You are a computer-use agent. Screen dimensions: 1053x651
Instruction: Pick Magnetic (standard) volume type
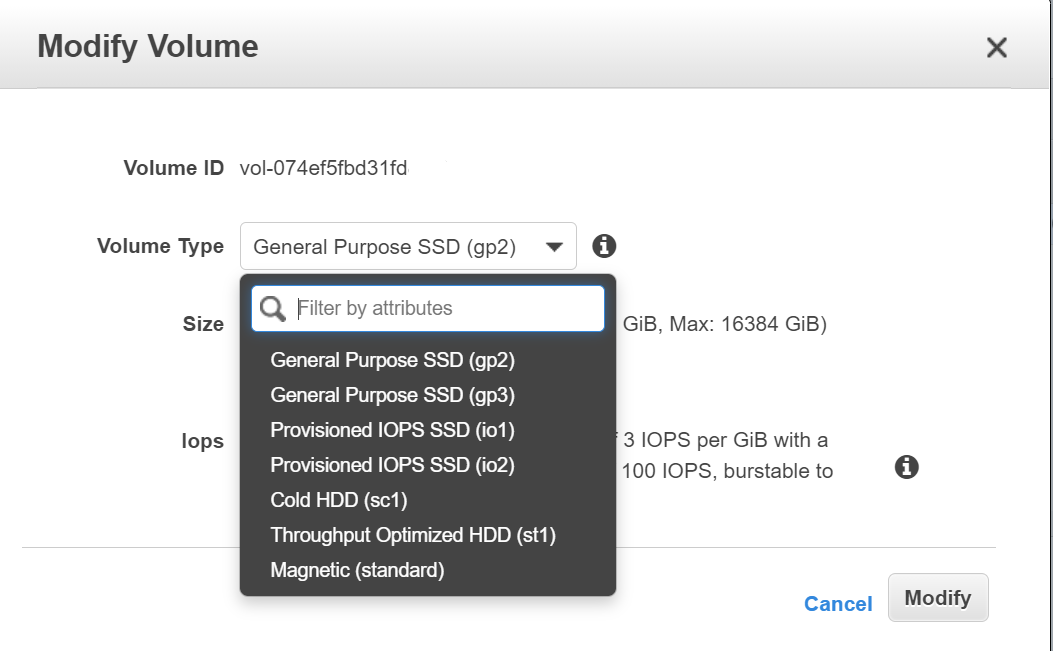[357, 570]
